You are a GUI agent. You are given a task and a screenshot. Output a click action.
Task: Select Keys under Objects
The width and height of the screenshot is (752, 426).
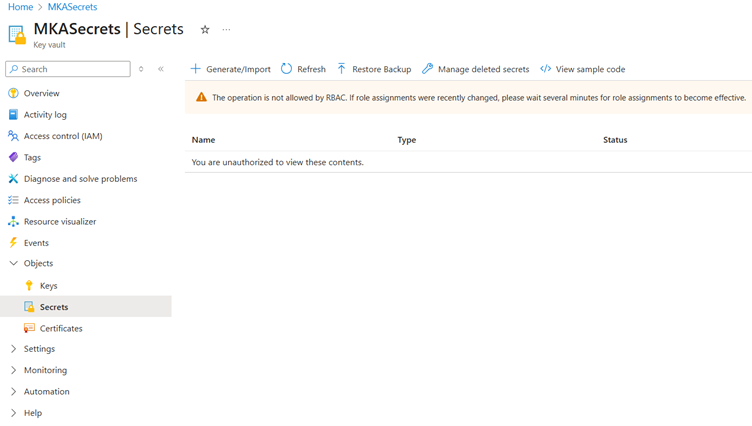(48, 285)
